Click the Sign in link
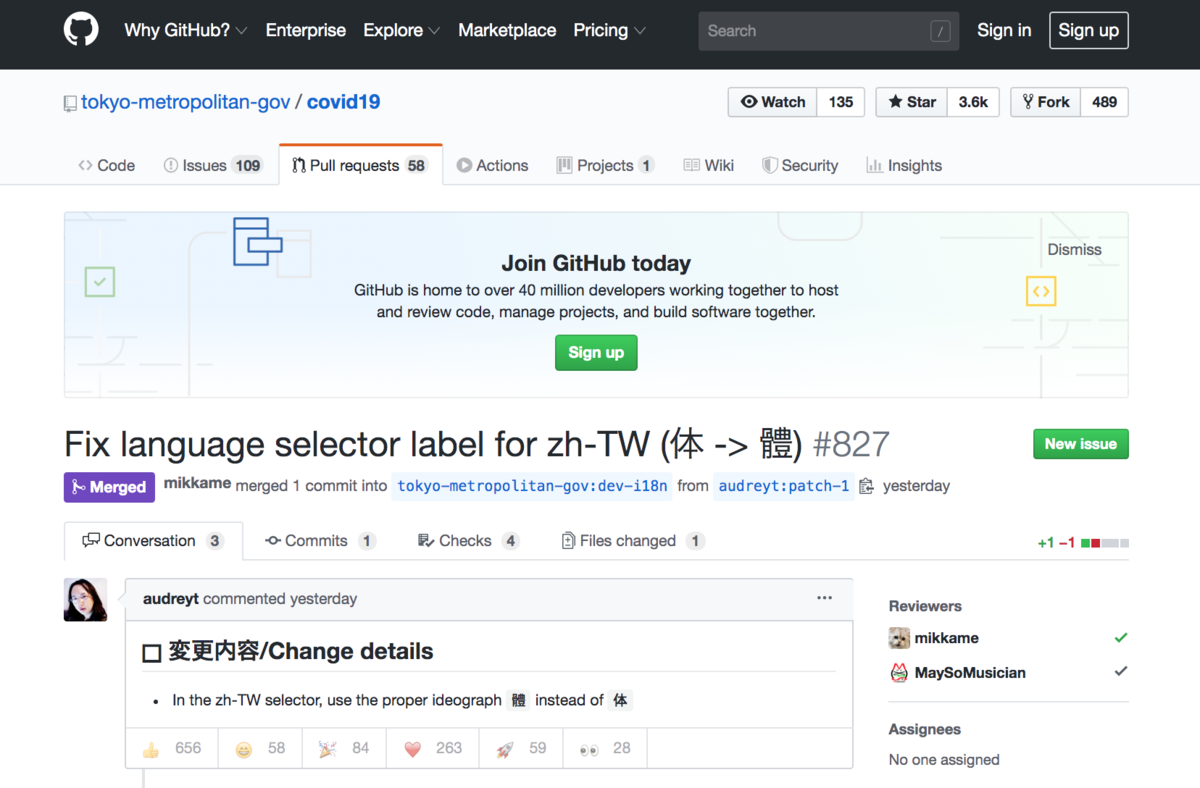 pos(1004,30)
